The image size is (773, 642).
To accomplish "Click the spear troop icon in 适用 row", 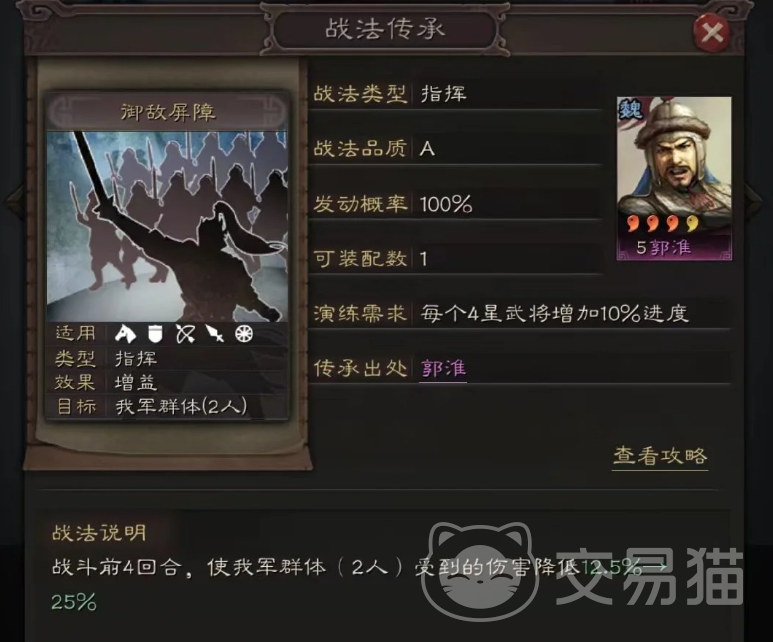I will click(x=215, y=334).
